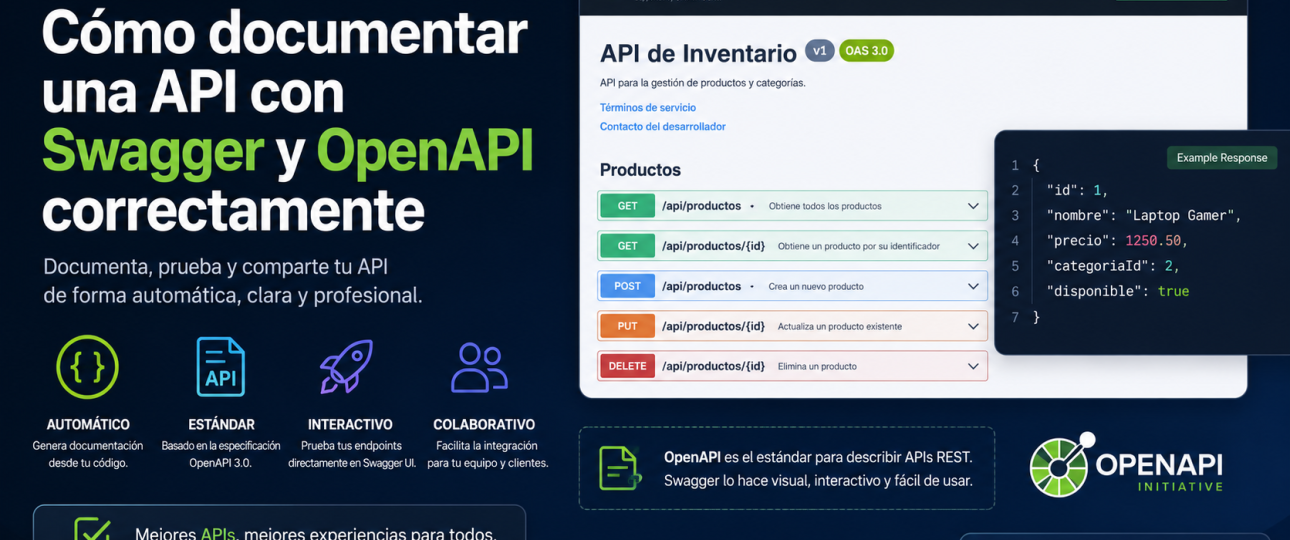Click the green document icon beside OpenAPI text
The image size is (1290, 540).
[620, 468]
